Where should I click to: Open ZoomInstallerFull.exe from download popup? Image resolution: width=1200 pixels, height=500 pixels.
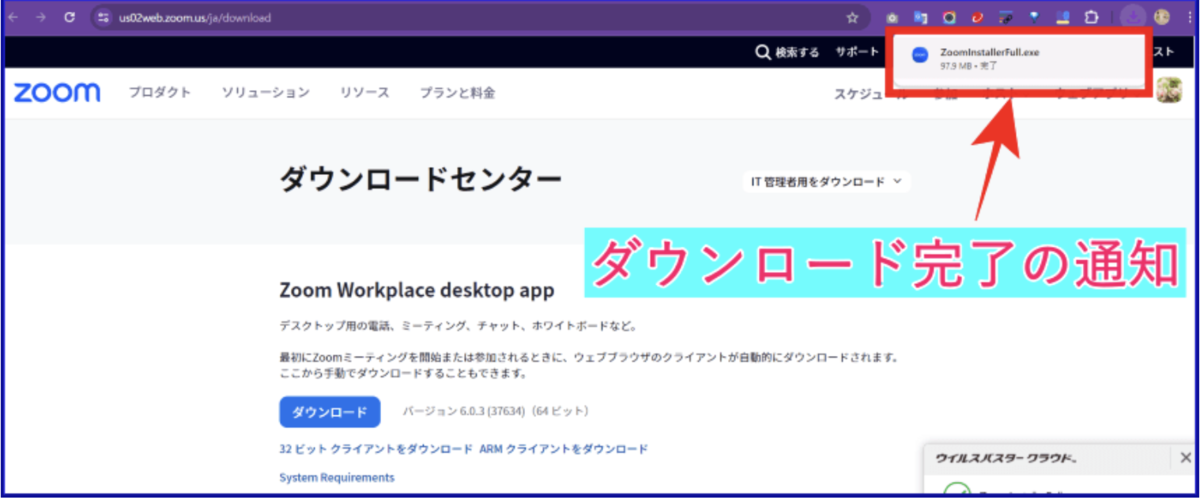tap(990, 51)
